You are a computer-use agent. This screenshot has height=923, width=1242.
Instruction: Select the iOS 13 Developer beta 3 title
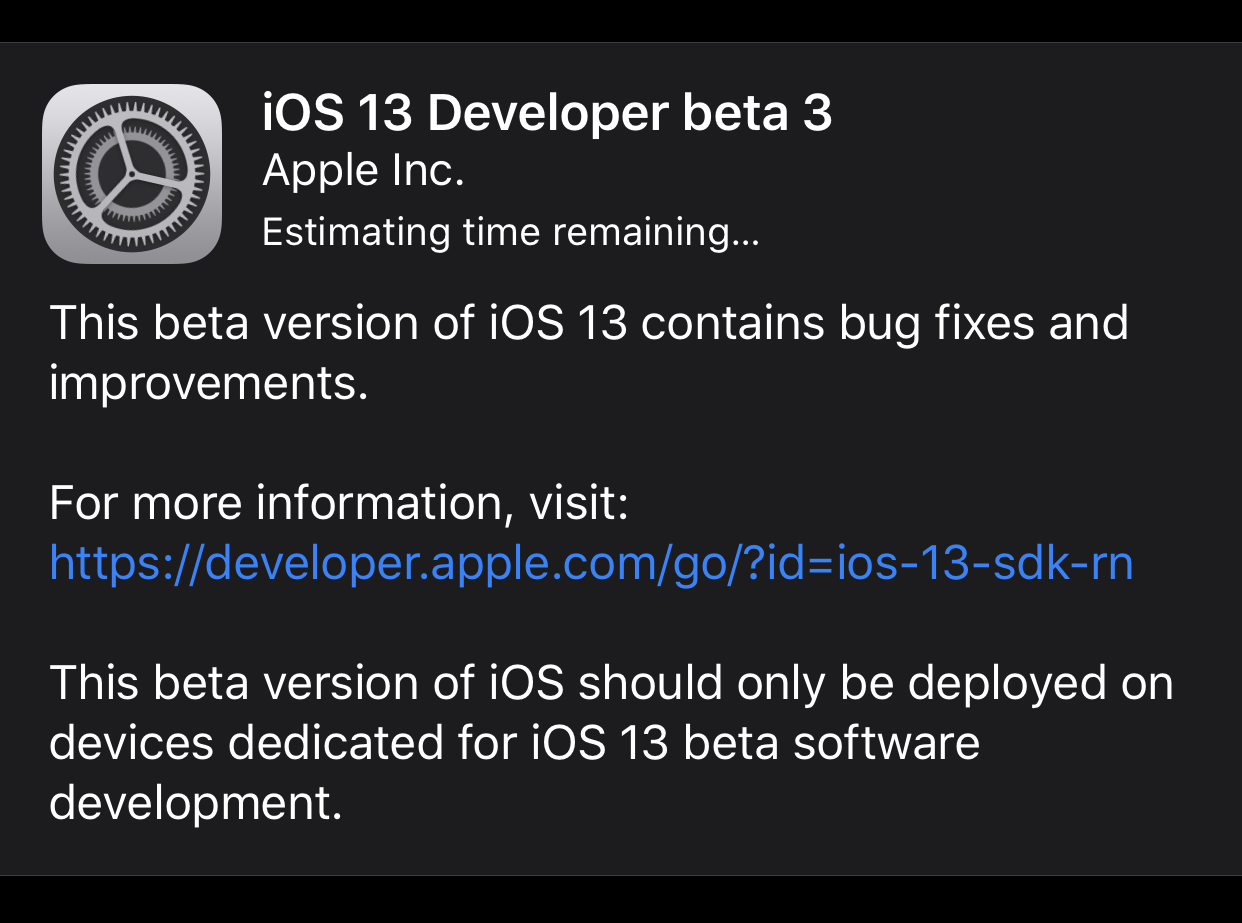coord(547,114)
